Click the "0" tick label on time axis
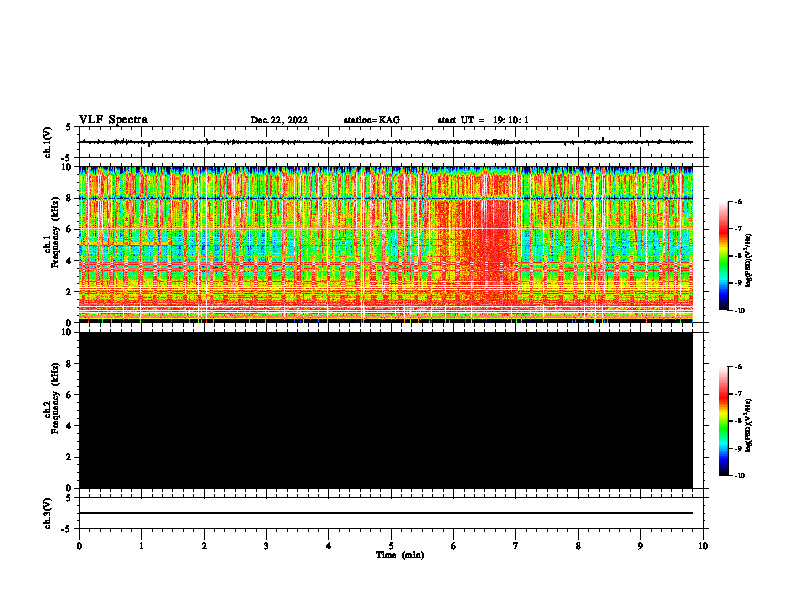 click(x=79, y=546)
